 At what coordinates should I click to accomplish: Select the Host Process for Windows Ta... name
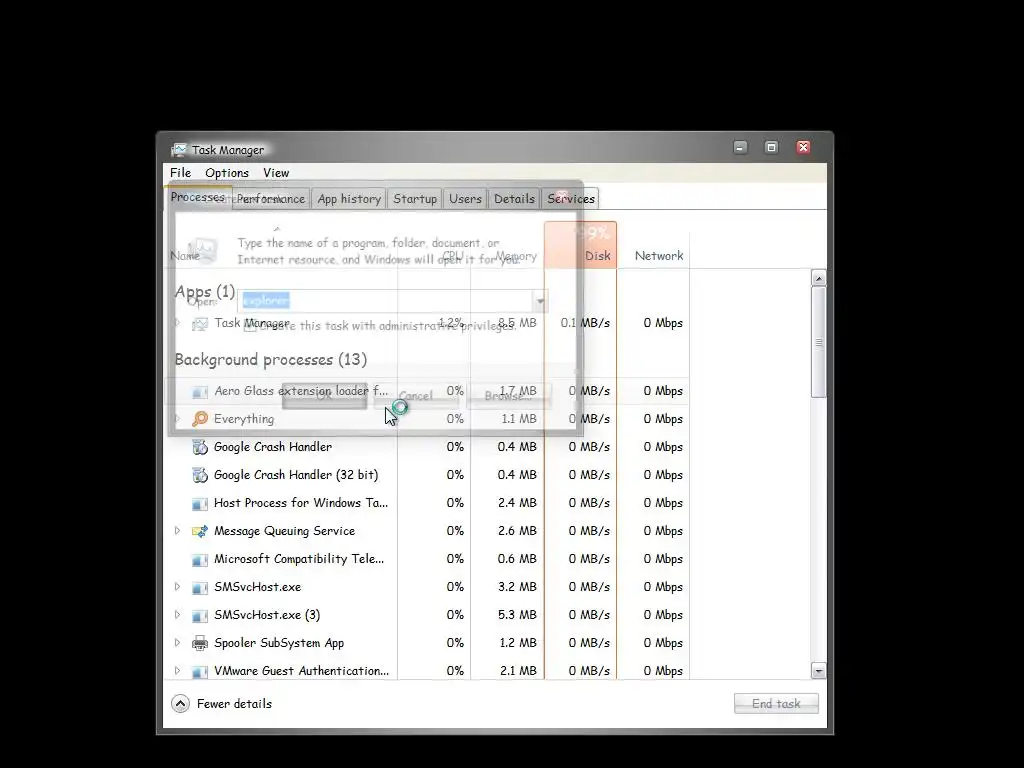[300, 503]
